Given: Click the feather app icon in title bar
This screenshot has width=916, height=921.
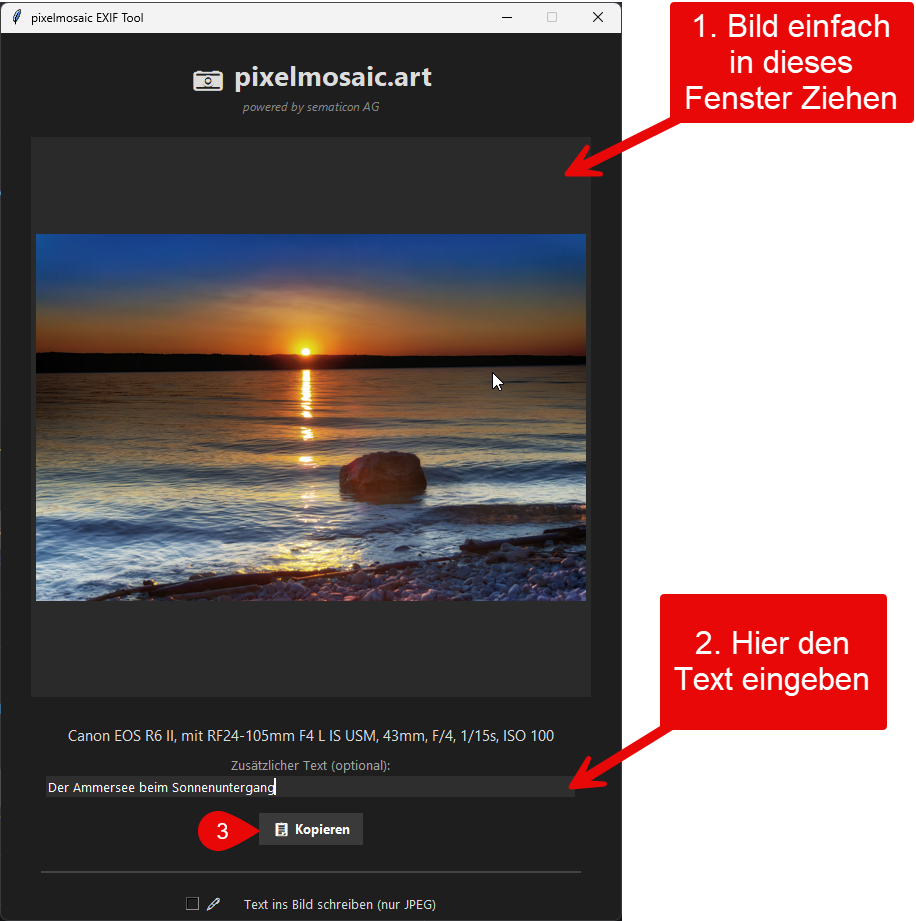Looking at the screenshot, I should click(17, 17).
